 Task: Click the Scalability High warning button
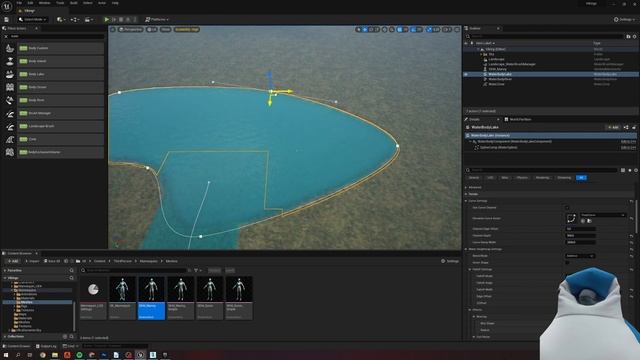point(187,29)
